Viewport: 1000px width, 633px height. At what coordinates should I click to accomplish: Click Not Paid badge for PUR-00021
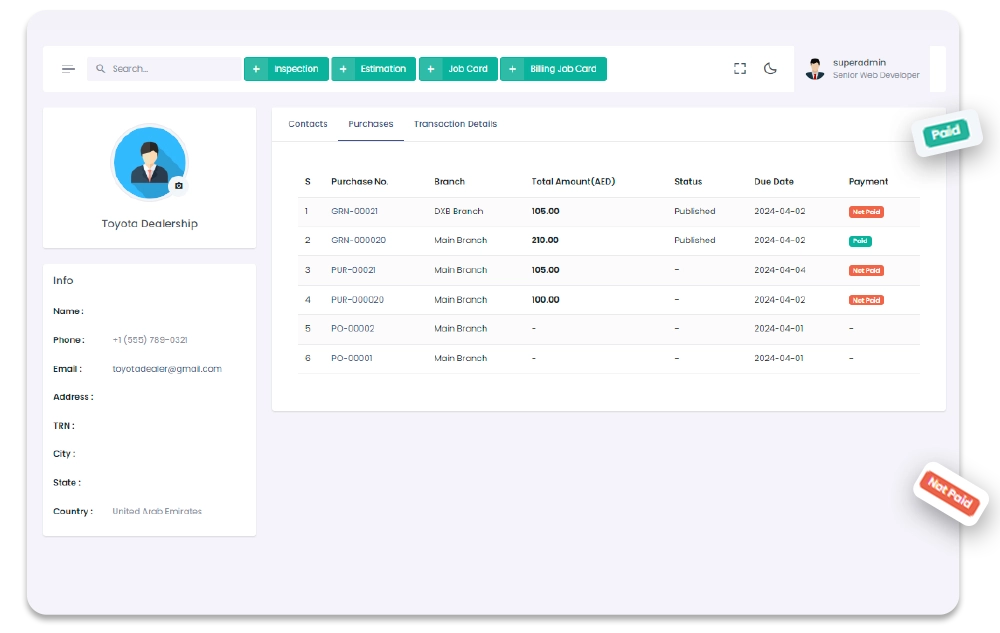tap(866, 271)
